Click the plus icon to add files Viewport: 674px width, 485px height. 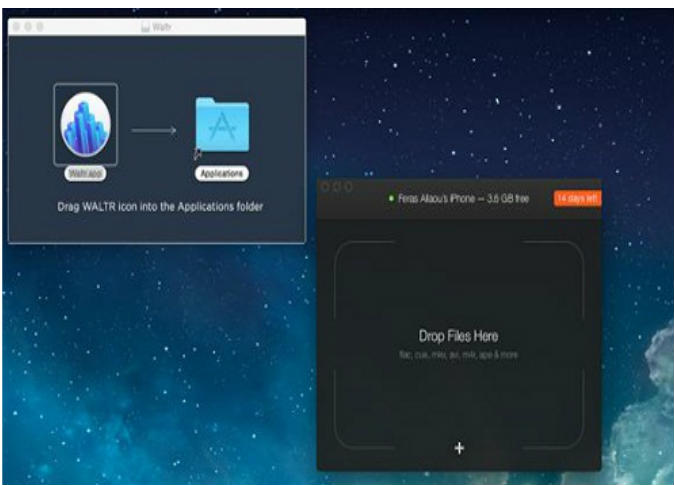point(459,448)
